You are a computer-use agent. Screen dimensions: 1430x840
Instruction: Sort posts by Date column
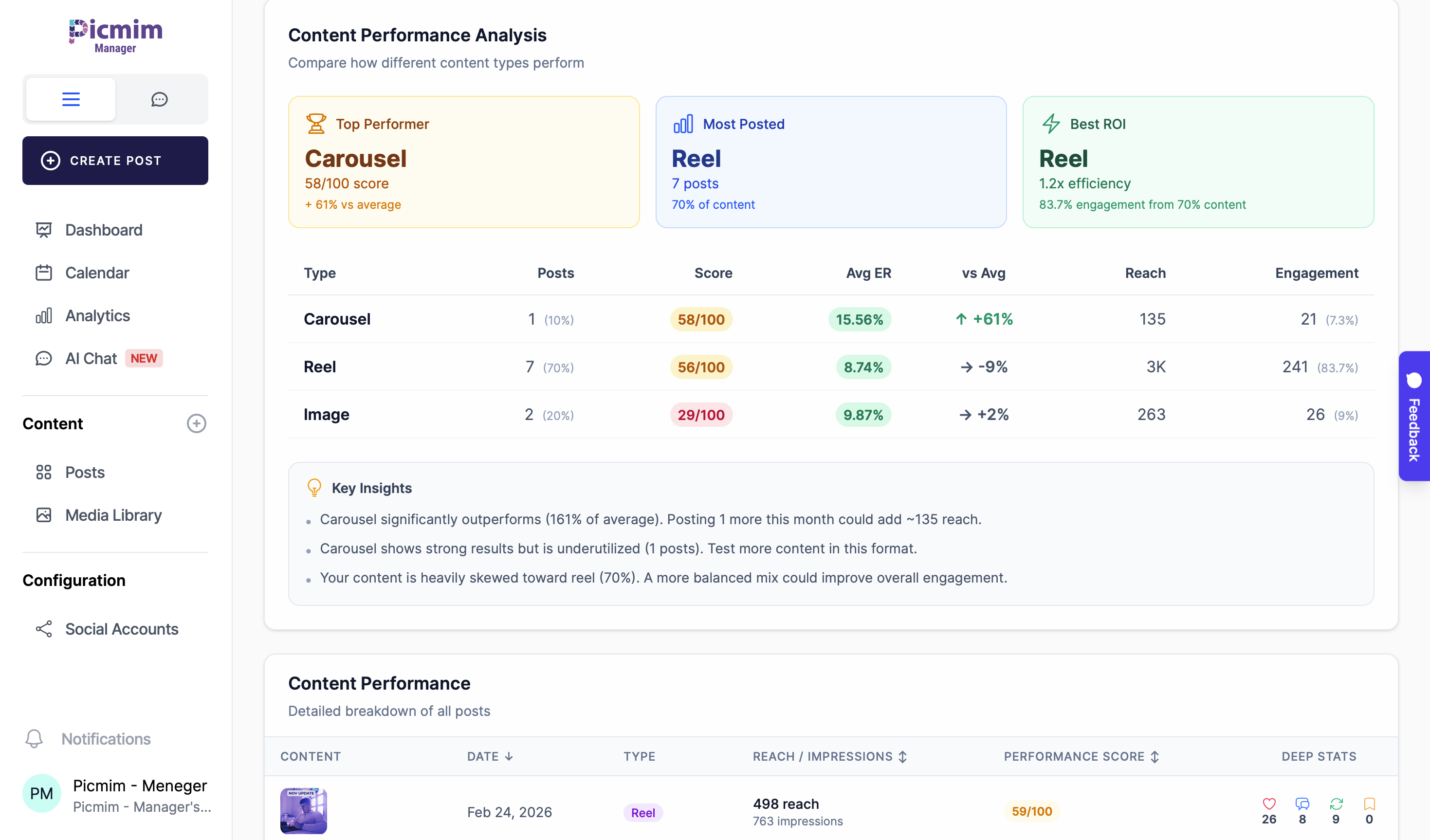pos(490,757)
